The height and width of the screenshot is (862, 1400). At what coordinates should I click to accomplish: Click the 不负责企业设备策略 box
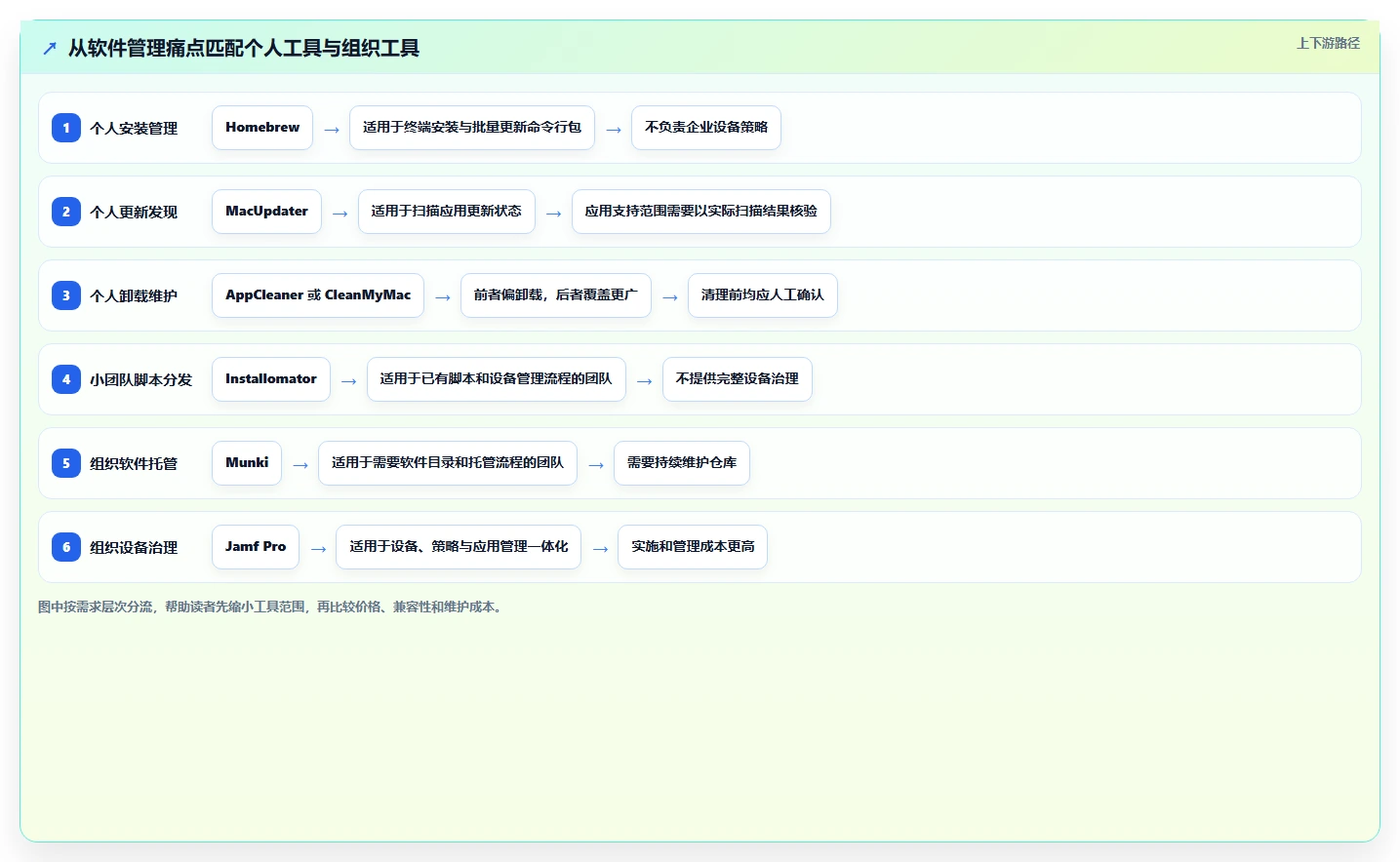tap(706, 128)
